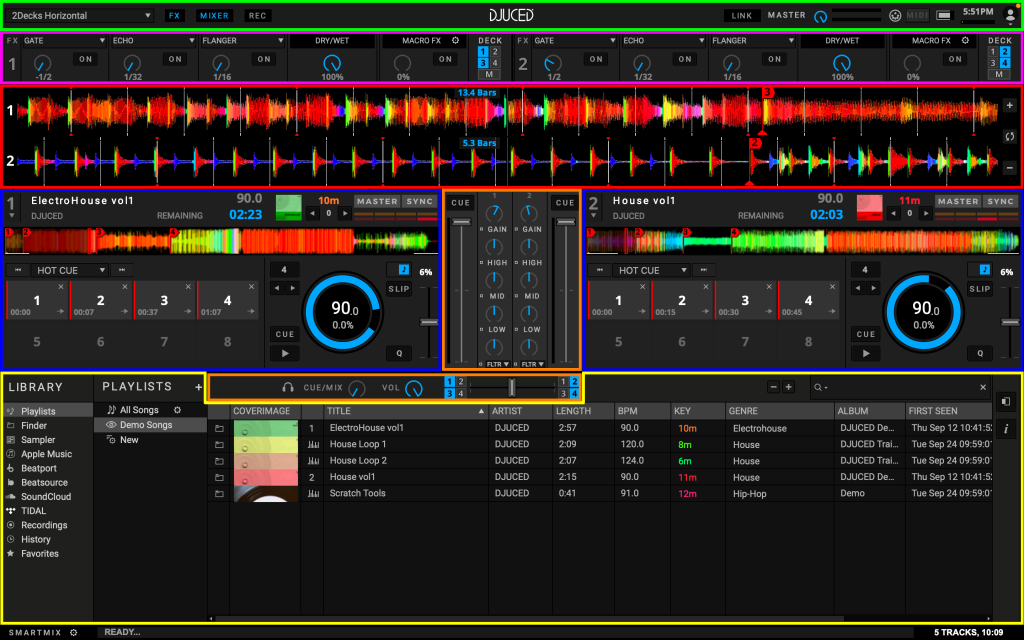The height and width of the screenshot is (640, 1024).
Task: Open the track info panel icon
Action: [x=1005, y=429]
